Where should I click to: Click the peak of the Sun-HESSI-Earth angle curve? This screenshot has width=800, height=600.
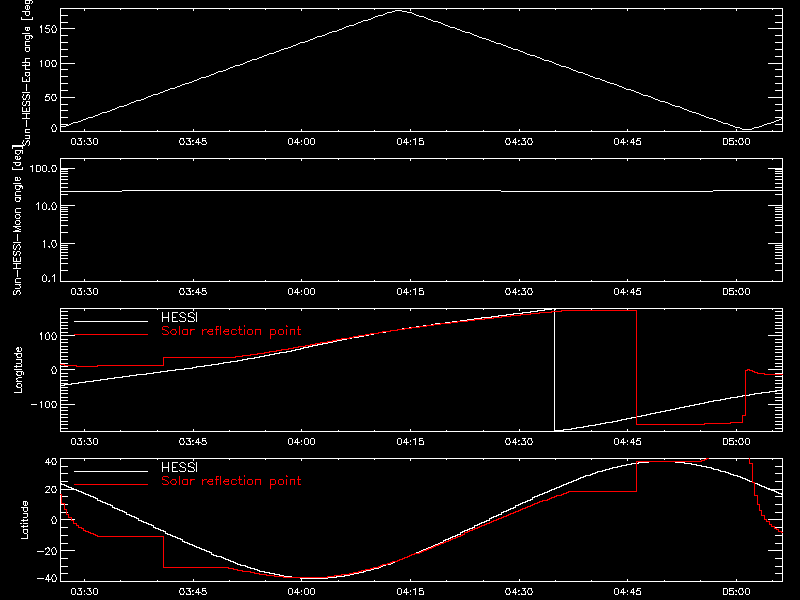tap(399, 10)
